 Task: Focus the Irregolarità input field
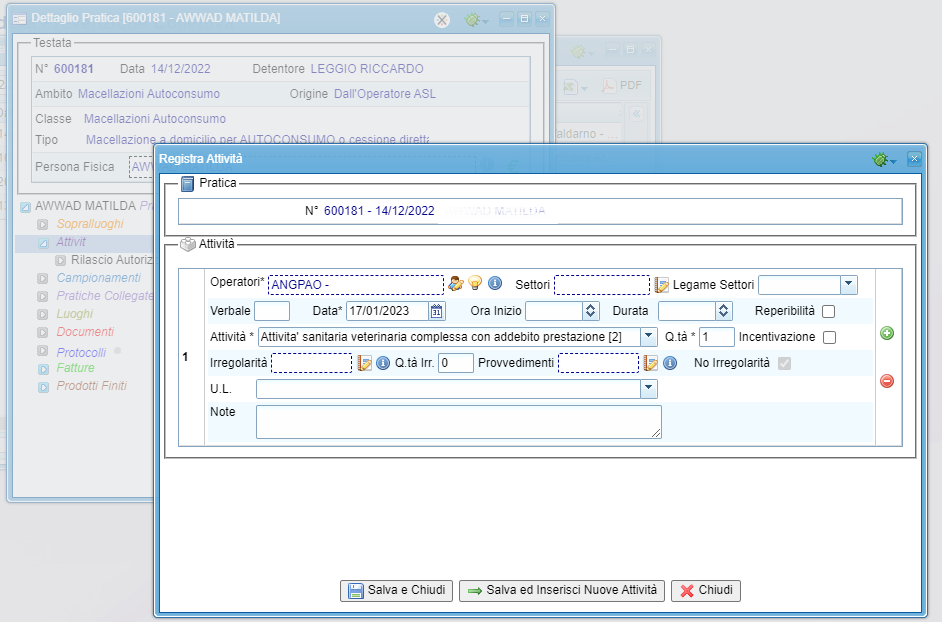pos(311,363)
